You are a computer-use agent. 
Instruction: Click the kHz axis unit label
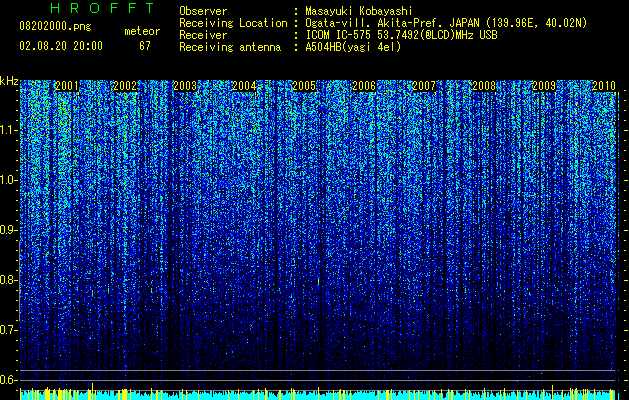(9, 81)
